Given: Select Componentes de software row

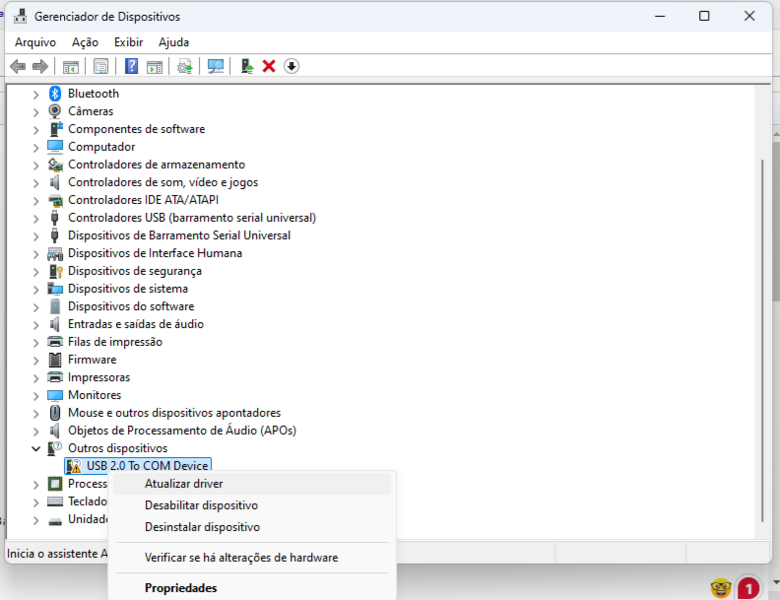Looking at the screenshot, I should (x=136, y=129).
